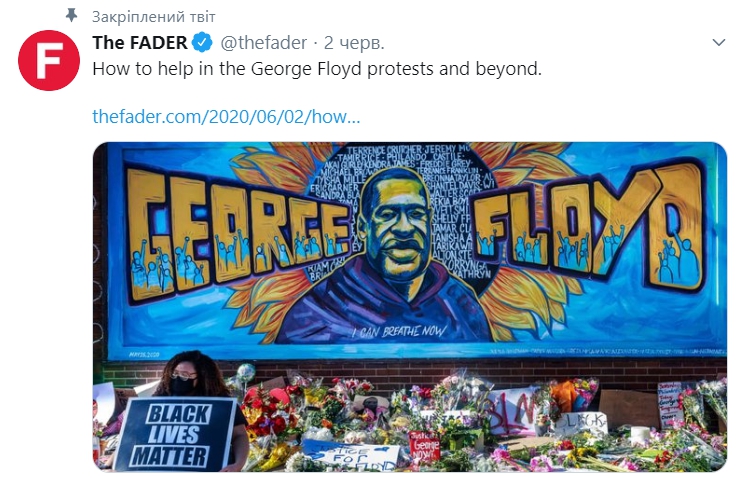743x478 pixels.
Task: Click the 'Закріплений твіт' pinned label
Action: pyautogui.click(x=154, y=17)
